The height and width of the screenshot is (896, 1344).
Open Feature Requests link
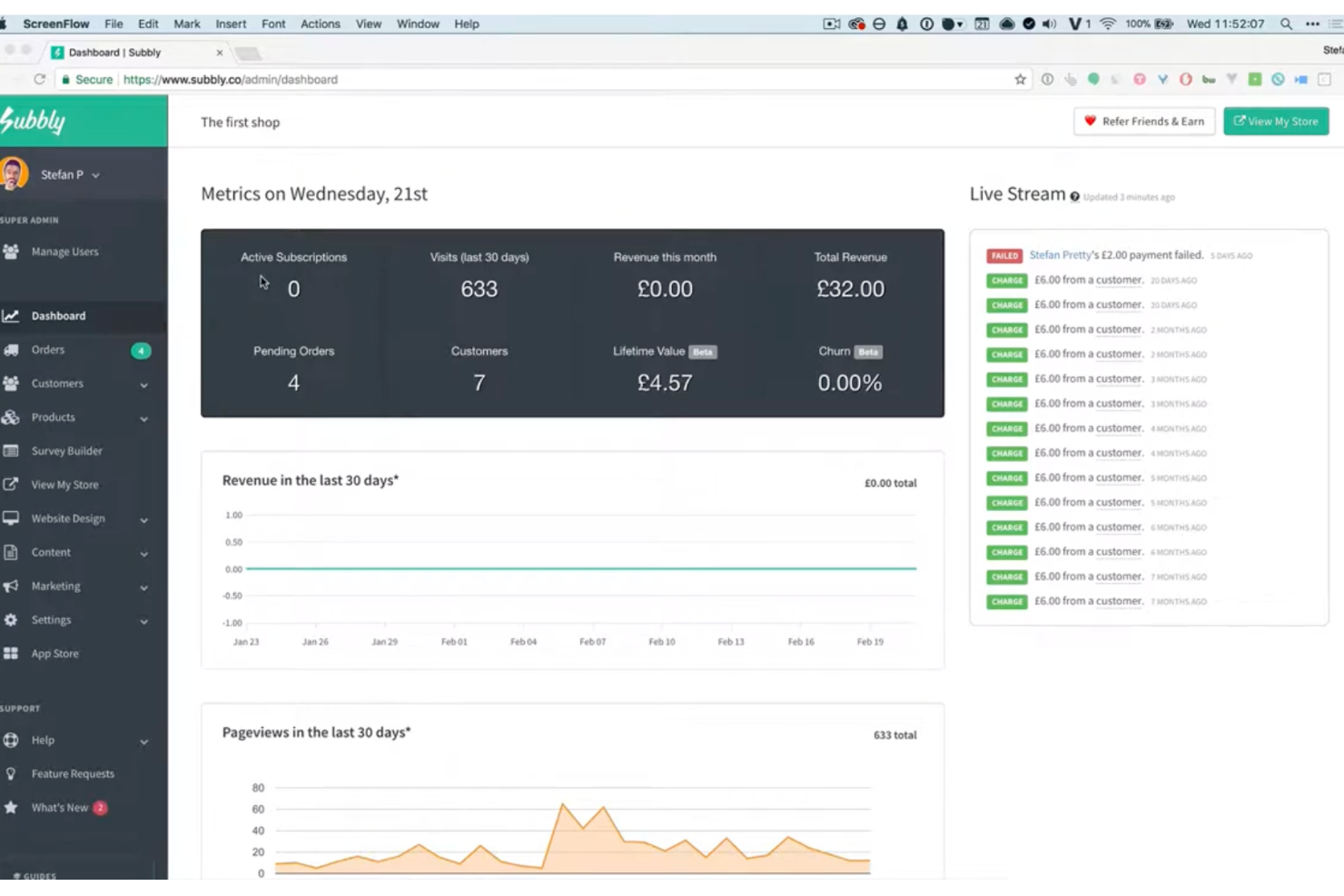[73, 774]
